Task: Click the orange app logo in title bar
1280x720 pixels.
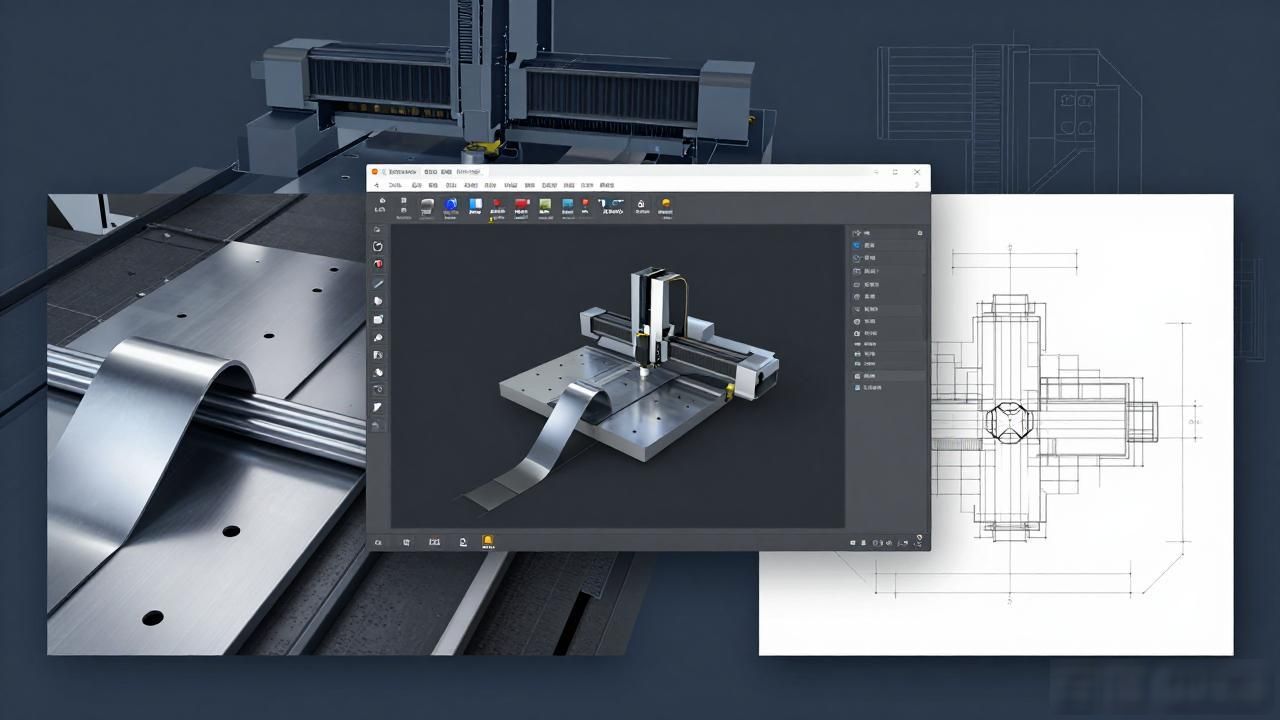Action: 374,172
